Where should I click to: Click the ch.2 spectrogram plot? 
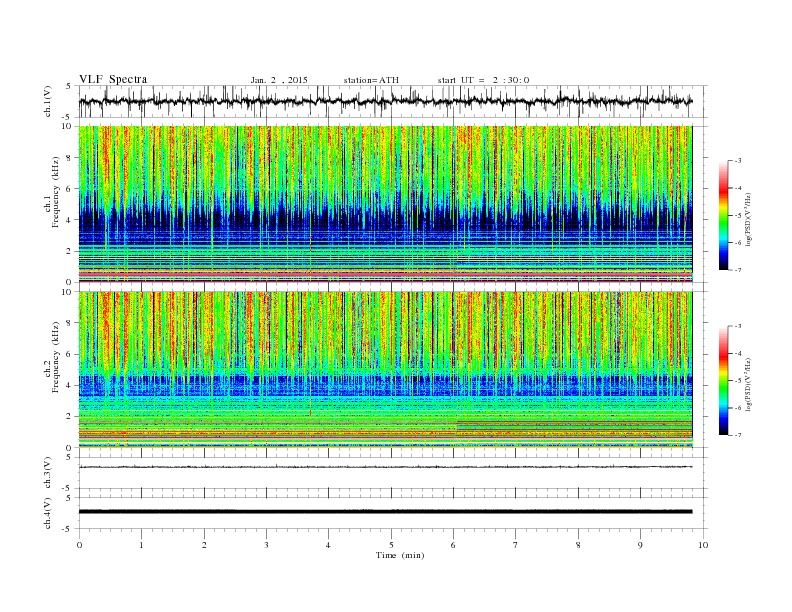point(385,370)
